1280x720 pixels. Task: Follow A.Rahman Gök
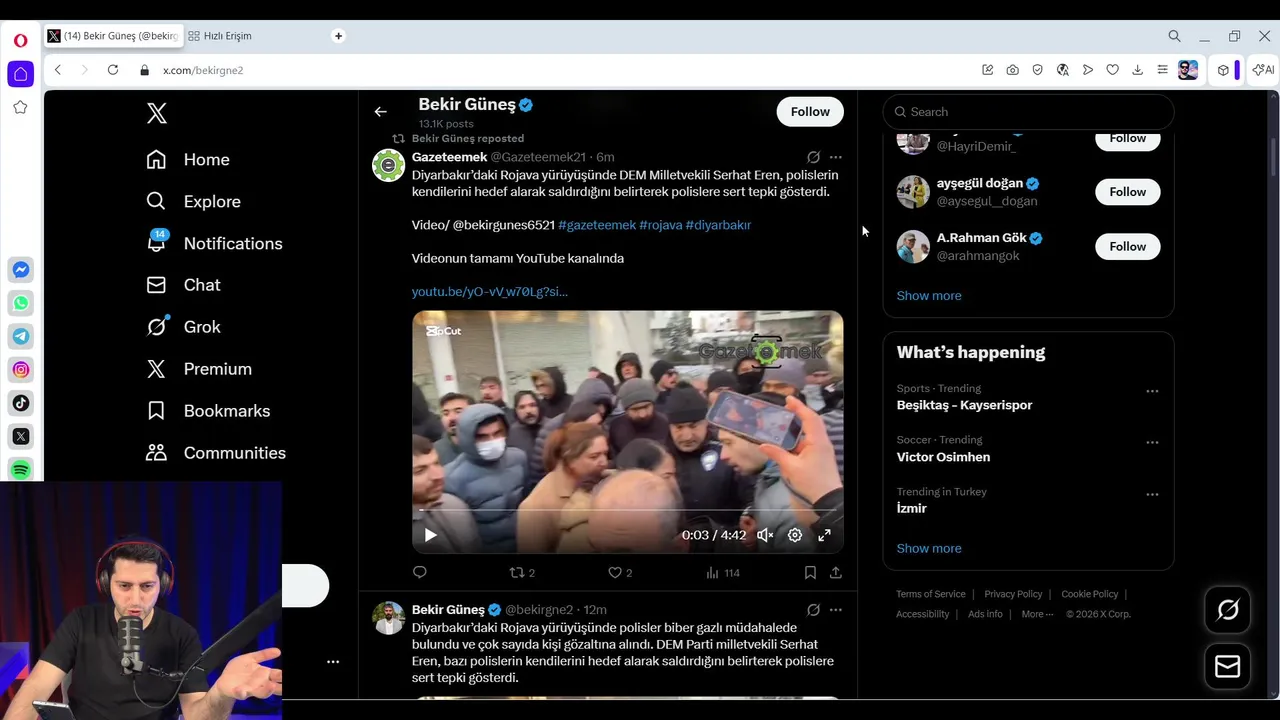pyautogui.click(x=1127, y=246)
